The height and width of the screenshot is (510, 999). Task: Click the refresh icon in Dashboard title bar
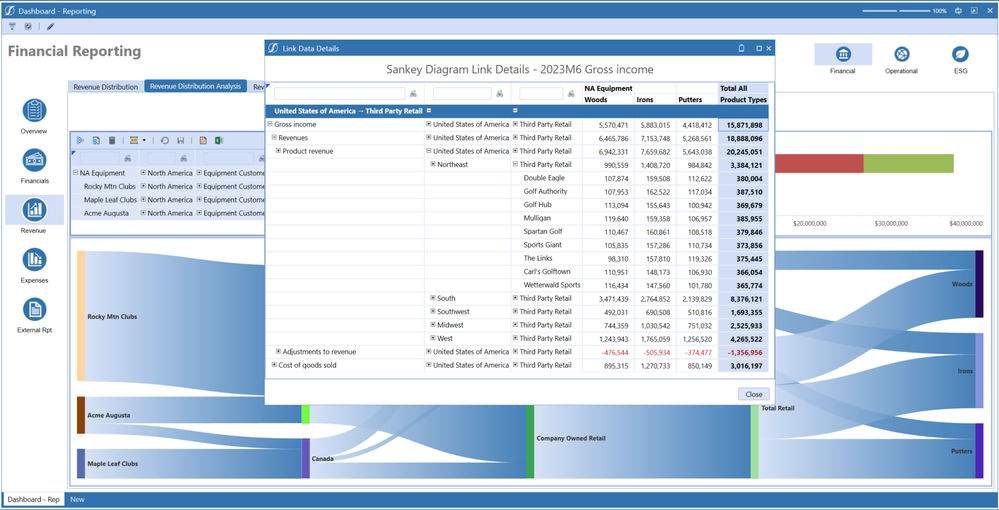958,11
